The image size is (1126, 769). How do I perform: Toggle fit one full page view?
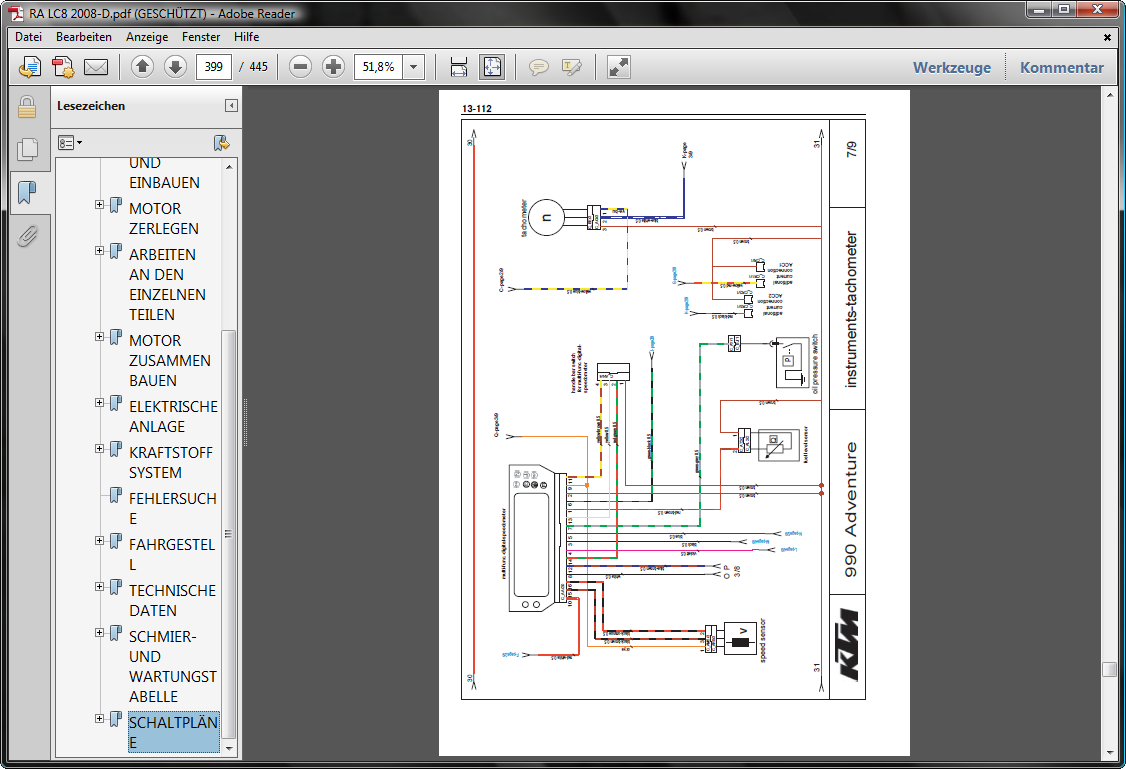[492, 67]
